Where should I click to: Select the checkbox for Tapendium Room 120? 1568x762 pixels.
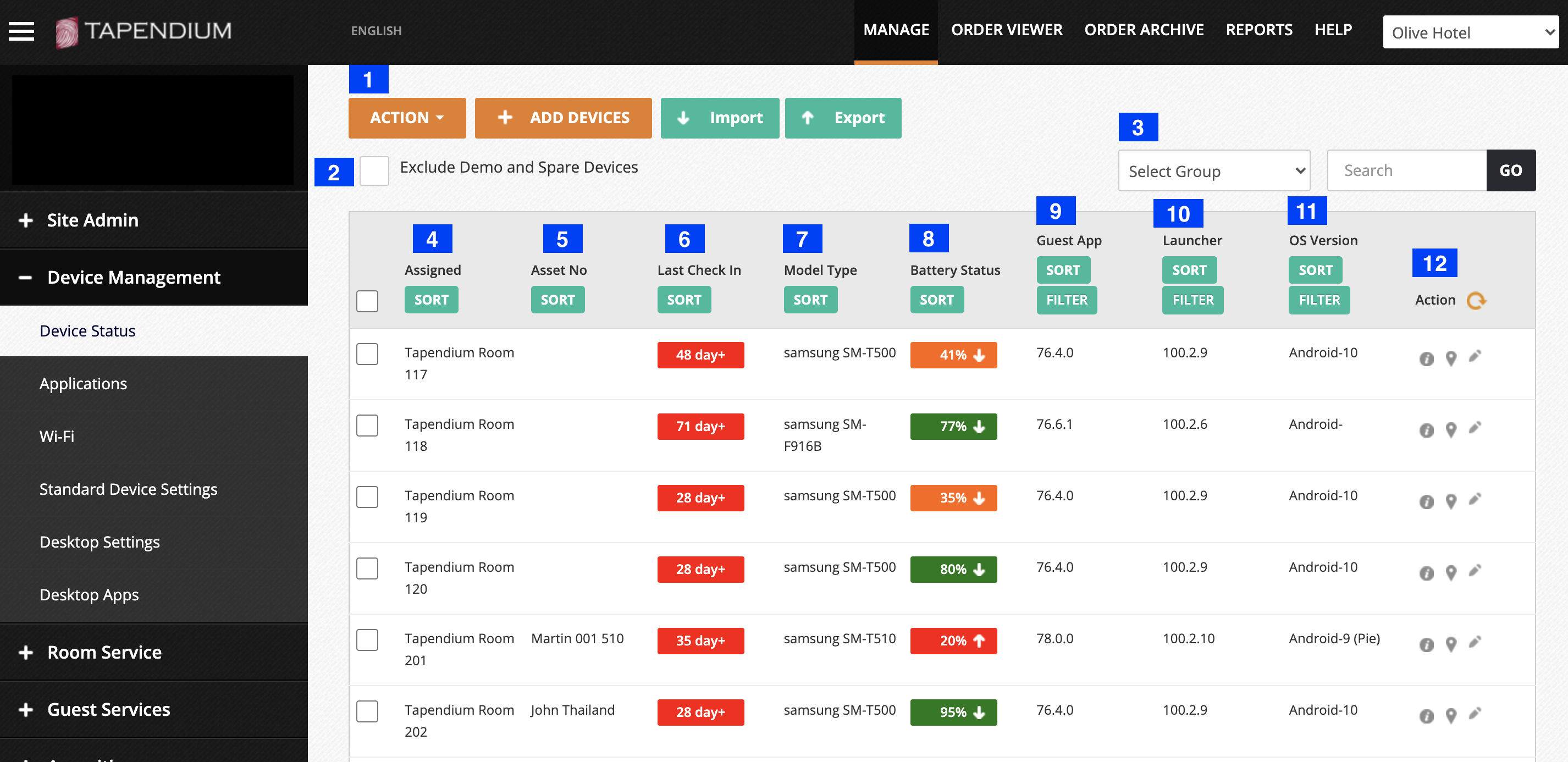367,568
